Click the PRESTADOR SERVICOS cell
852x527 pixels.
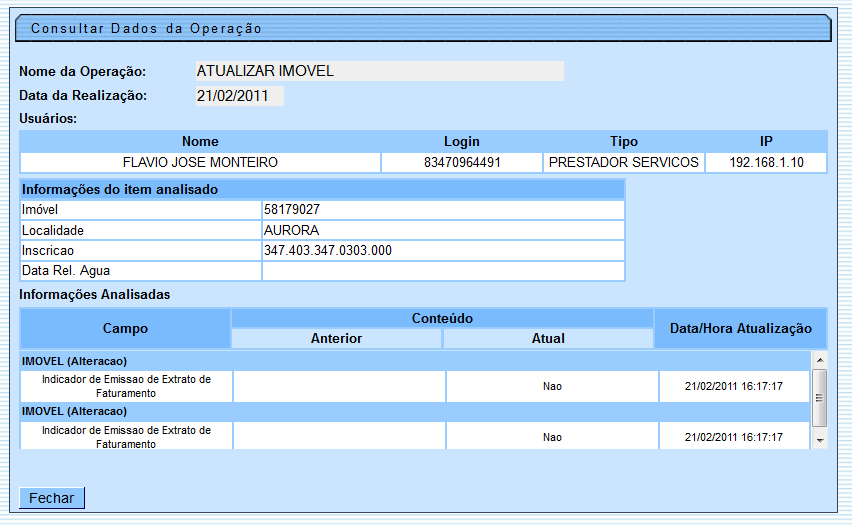(x=623, y=162)
